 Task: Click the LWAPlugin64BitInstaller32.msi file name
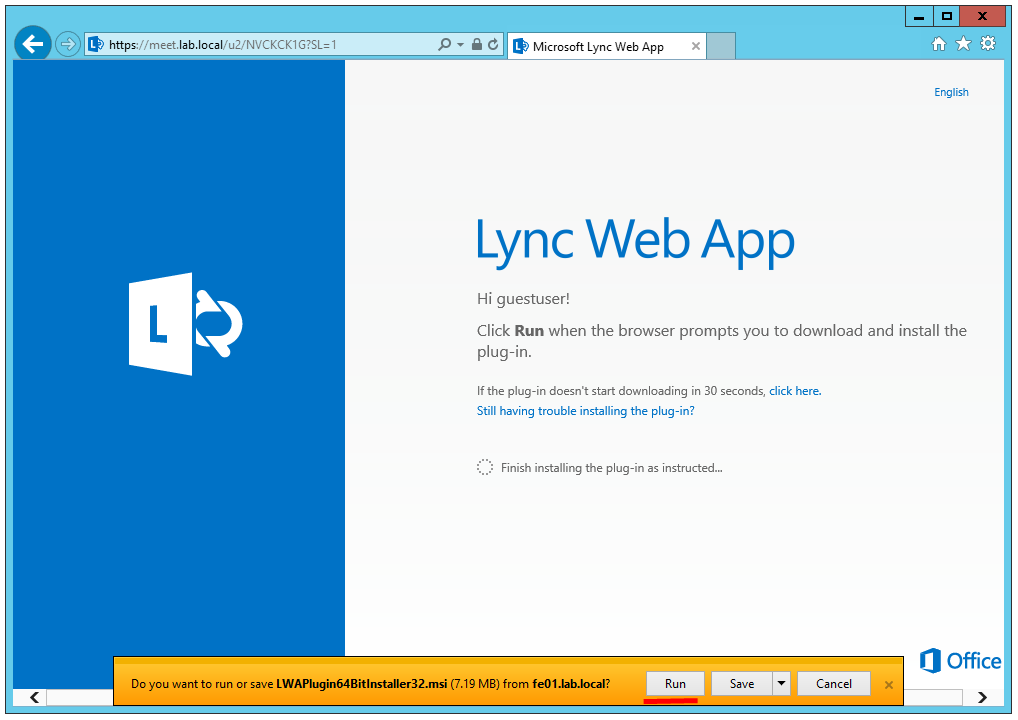(362, 684)
